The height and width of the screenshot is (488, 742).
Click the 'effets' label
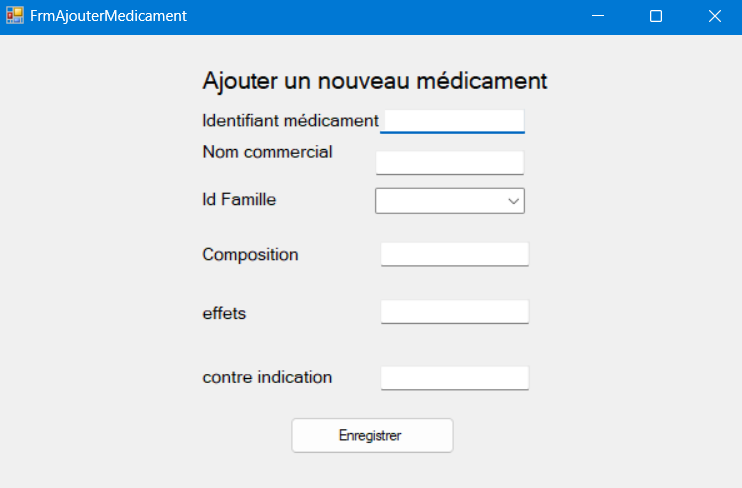coord(224,313)
